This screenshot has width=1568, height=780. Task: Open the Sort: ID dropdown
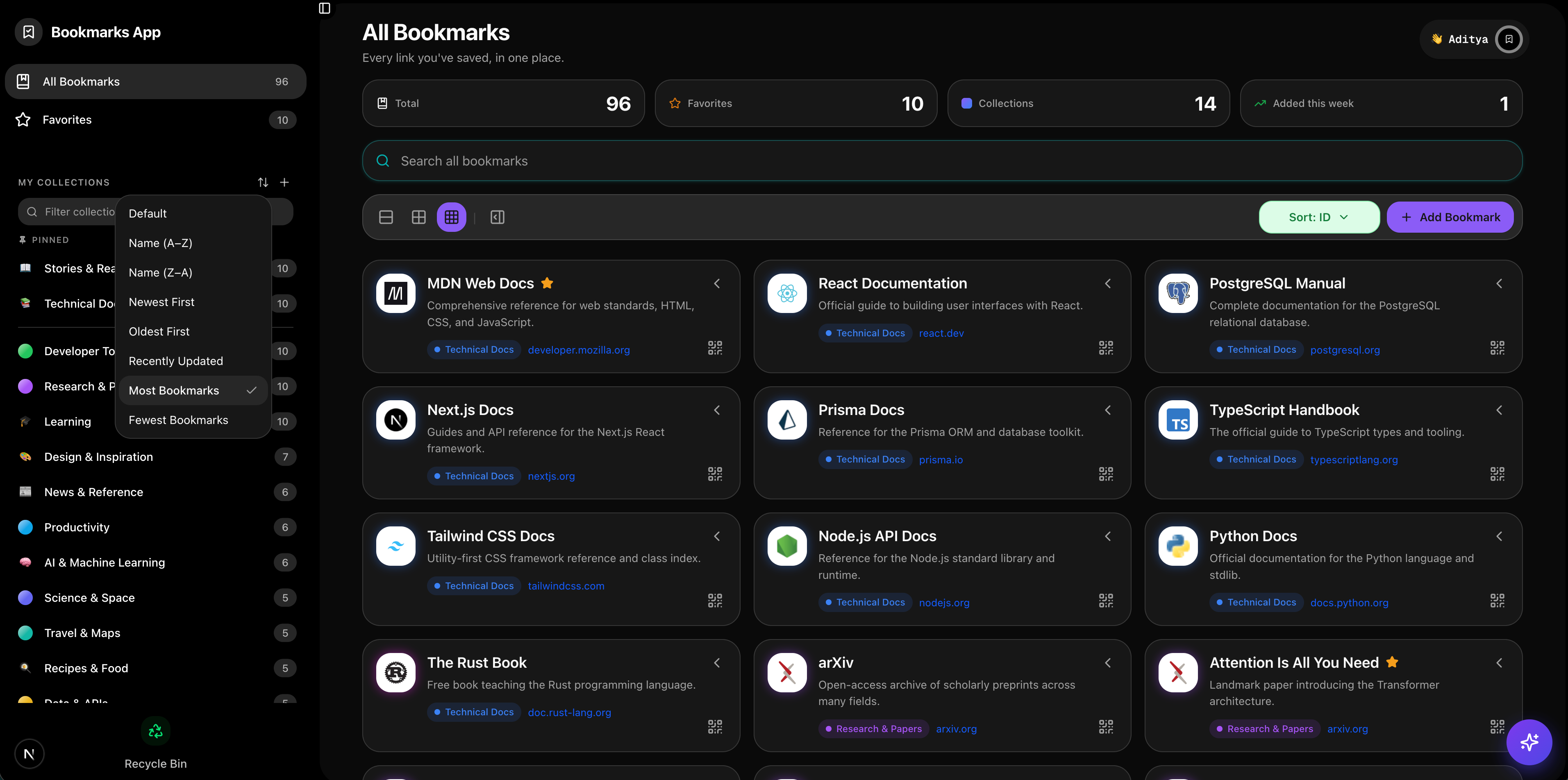tap(1319, 217)
